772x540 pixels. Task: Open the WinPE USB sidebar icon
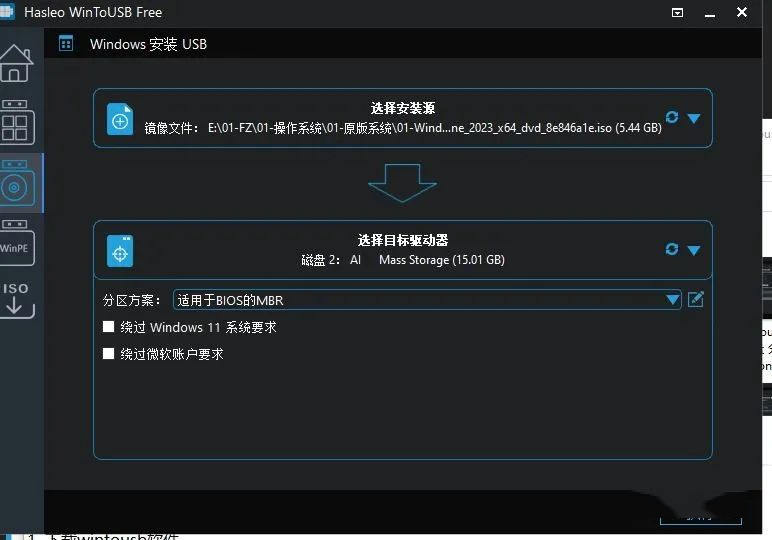coord(17,243)
